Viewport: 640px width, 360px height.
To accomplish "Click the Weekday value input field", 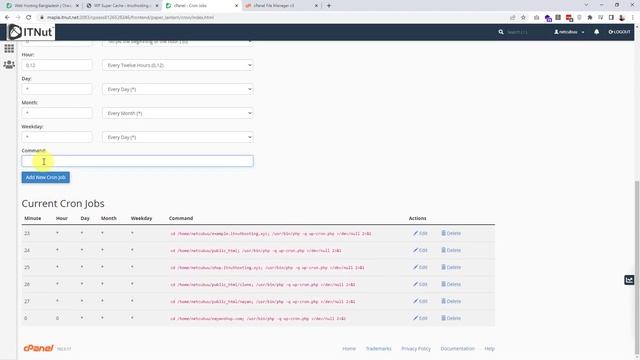I will pyautogui.click(x=57, y=137).
